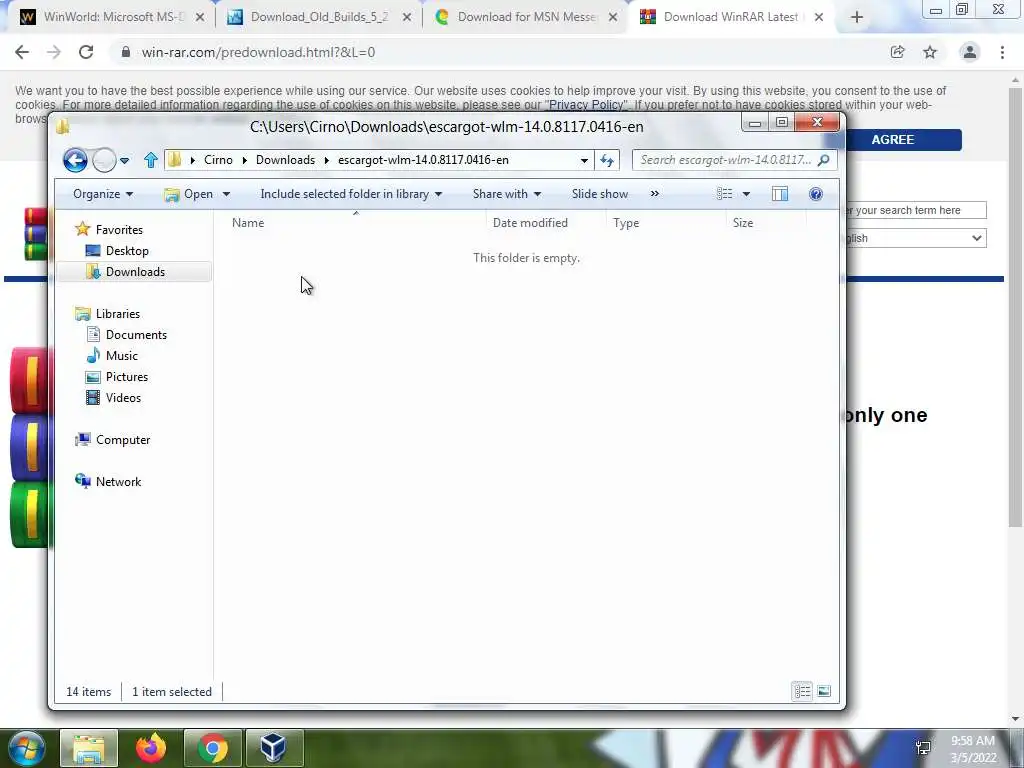The height and width of the screenshot is (768, 1024).
Task: Reload the win-rar.com page
Action: [x=86, y=52]
